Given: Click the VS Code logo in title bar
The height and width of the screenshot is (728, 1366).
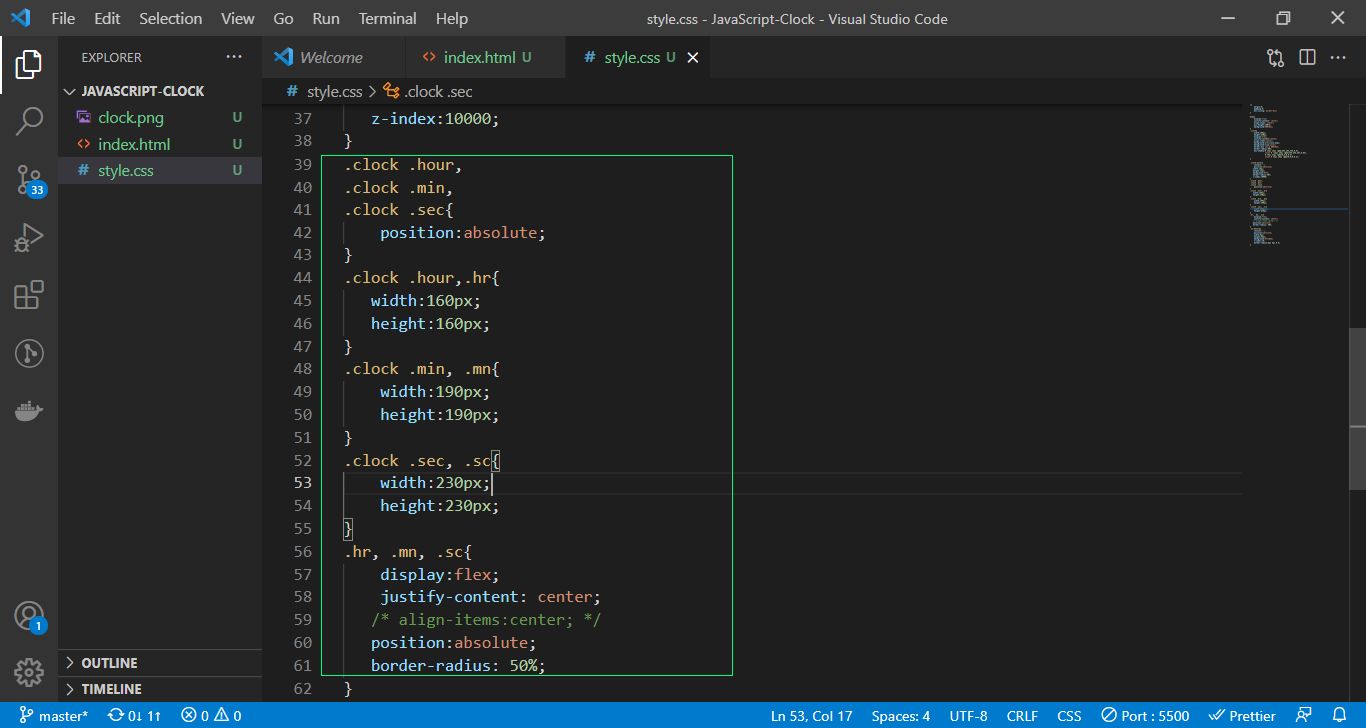Looking at the screenshot, I should [x=20, y=18].
